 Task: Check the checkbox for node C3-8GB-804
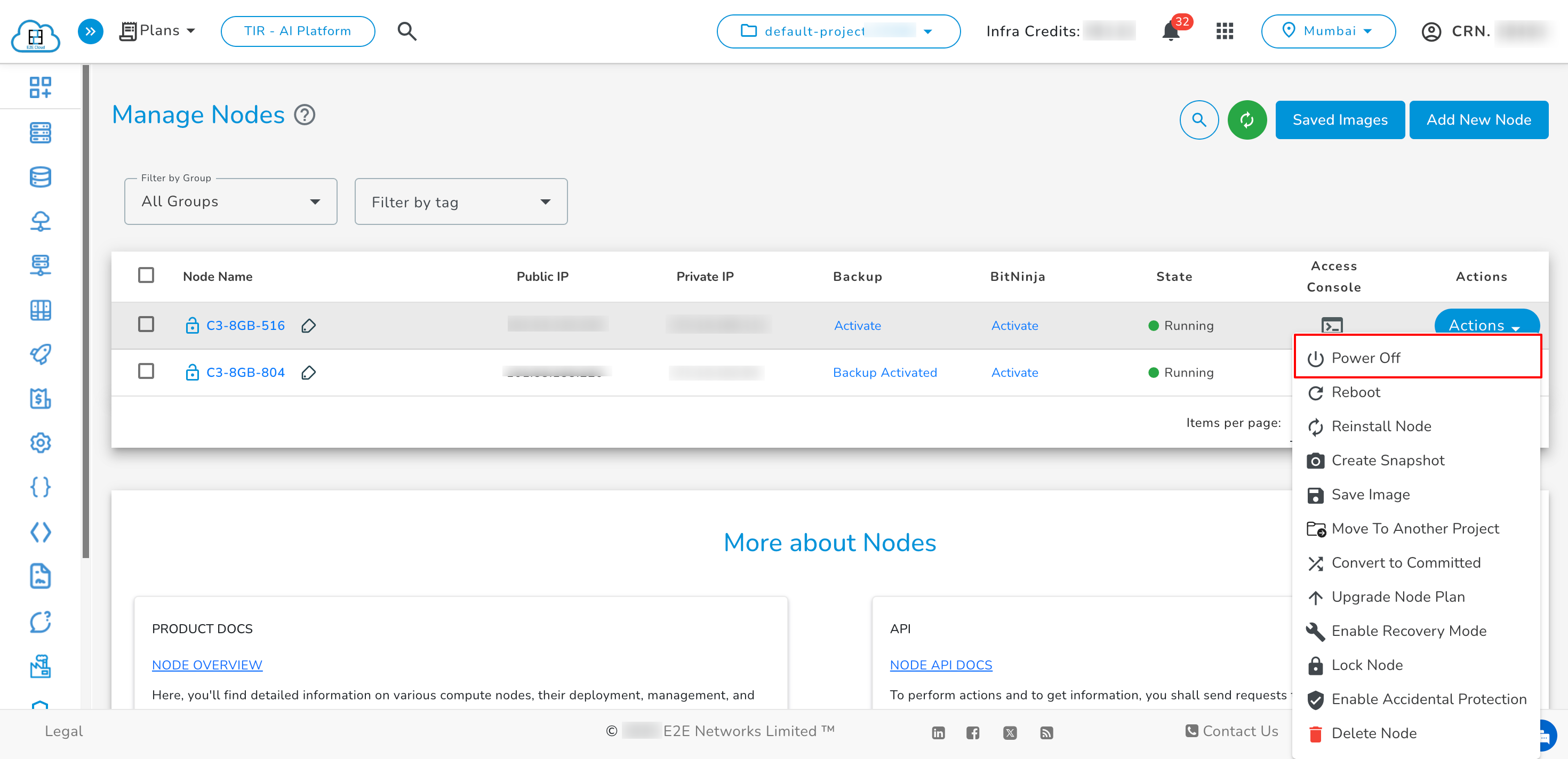146,372
